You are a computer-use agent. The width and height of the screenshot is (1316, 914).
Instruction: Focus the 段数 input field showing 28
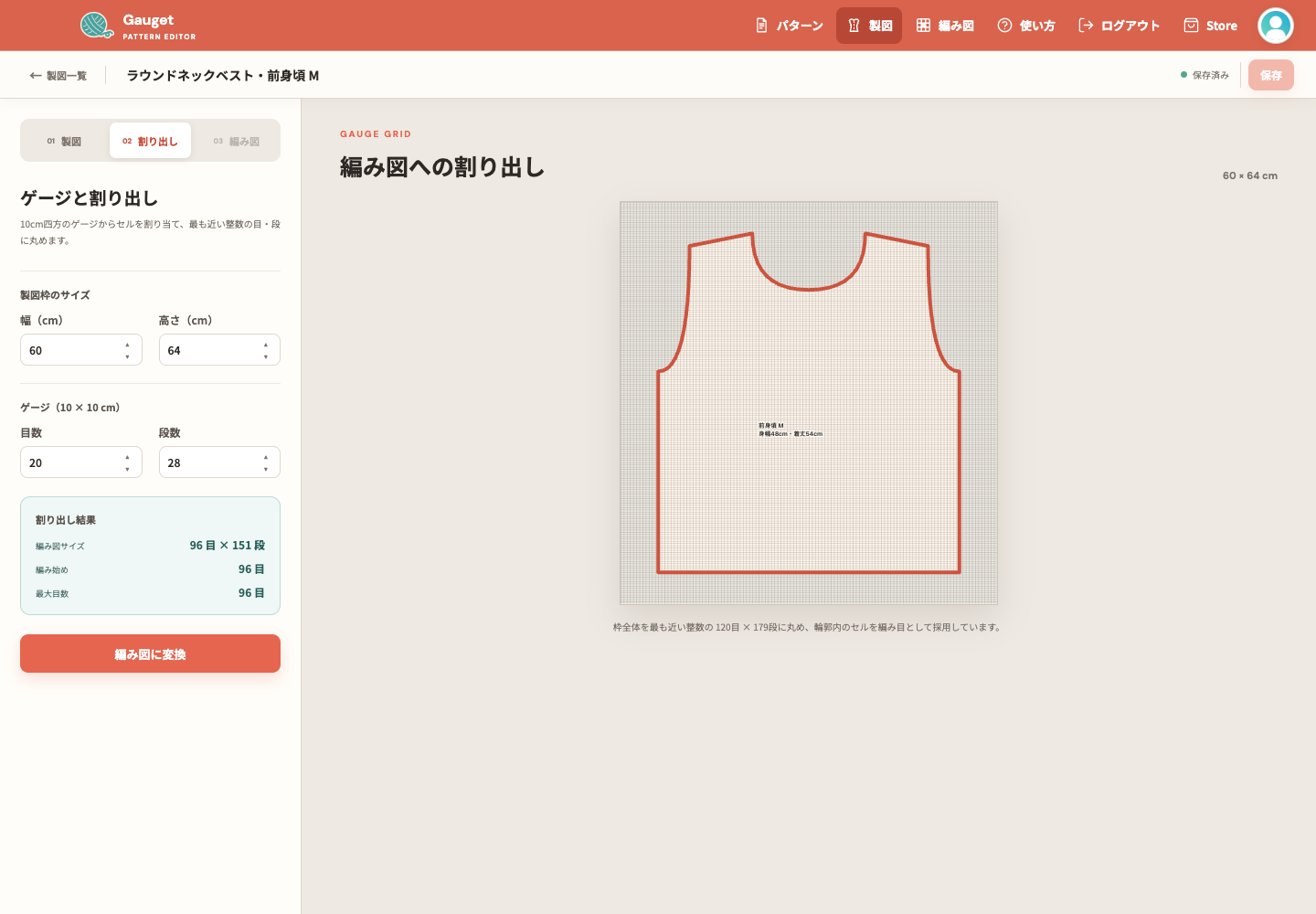point(219,462)
